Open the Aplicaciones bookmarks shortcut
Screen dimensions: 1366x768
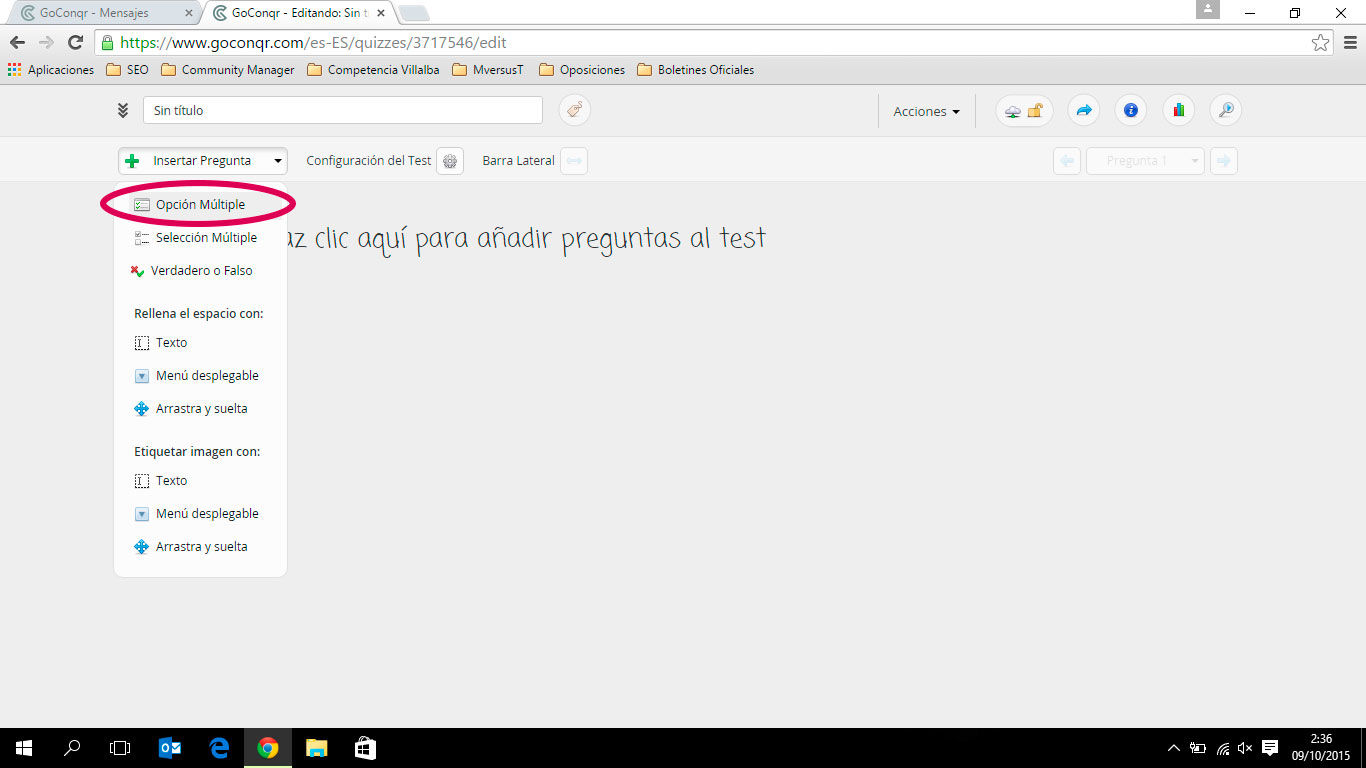pos(51,70)
